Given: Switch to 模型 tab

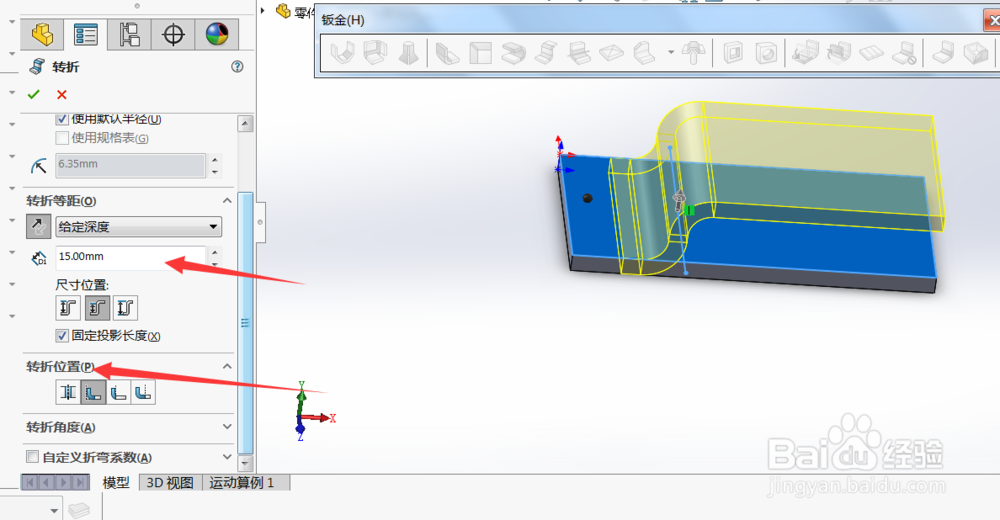Looking at the screenshot, I should point(116,483).
